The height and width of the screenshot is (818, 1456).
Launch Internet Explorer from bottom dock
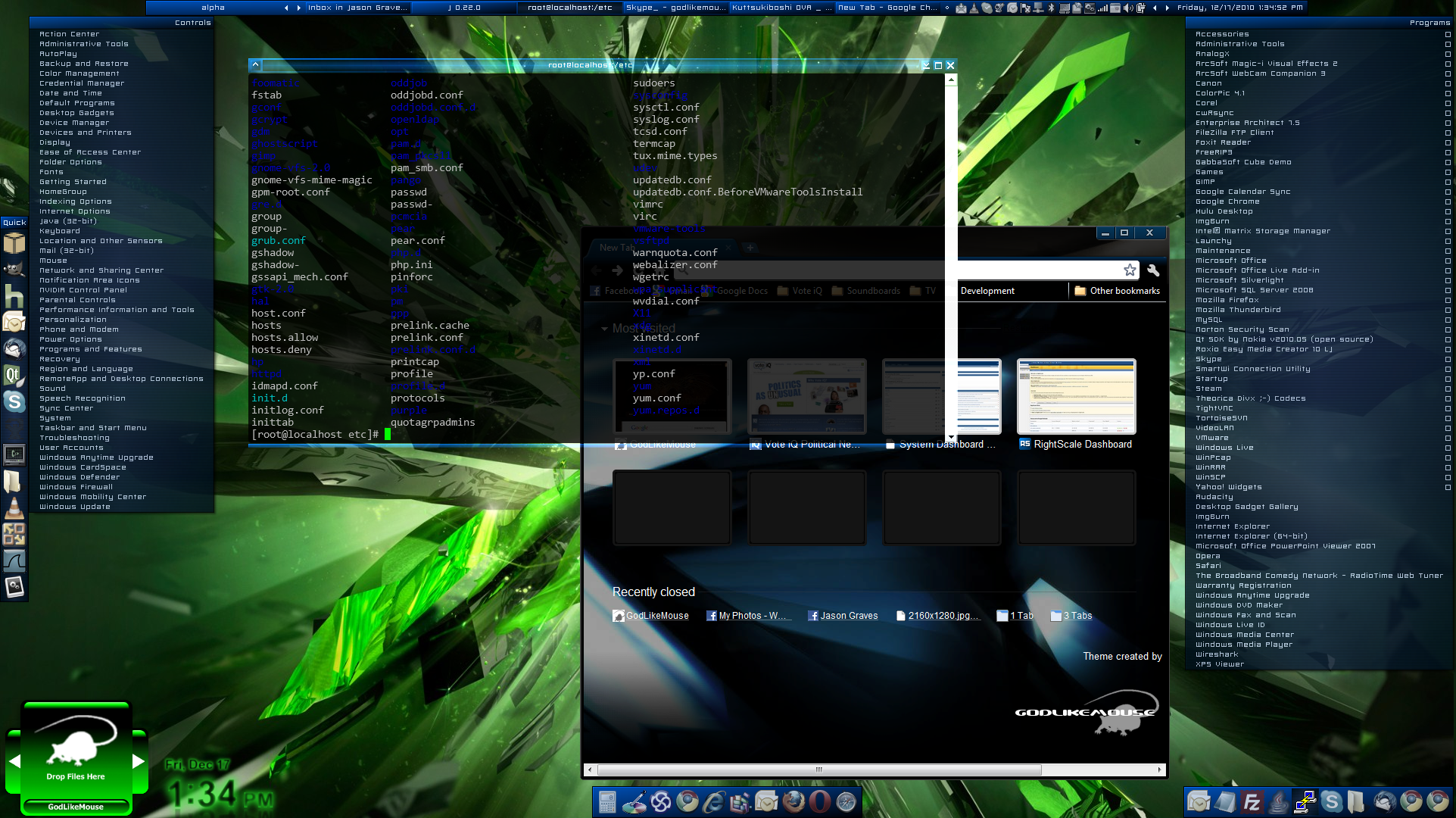coord(713,801)
